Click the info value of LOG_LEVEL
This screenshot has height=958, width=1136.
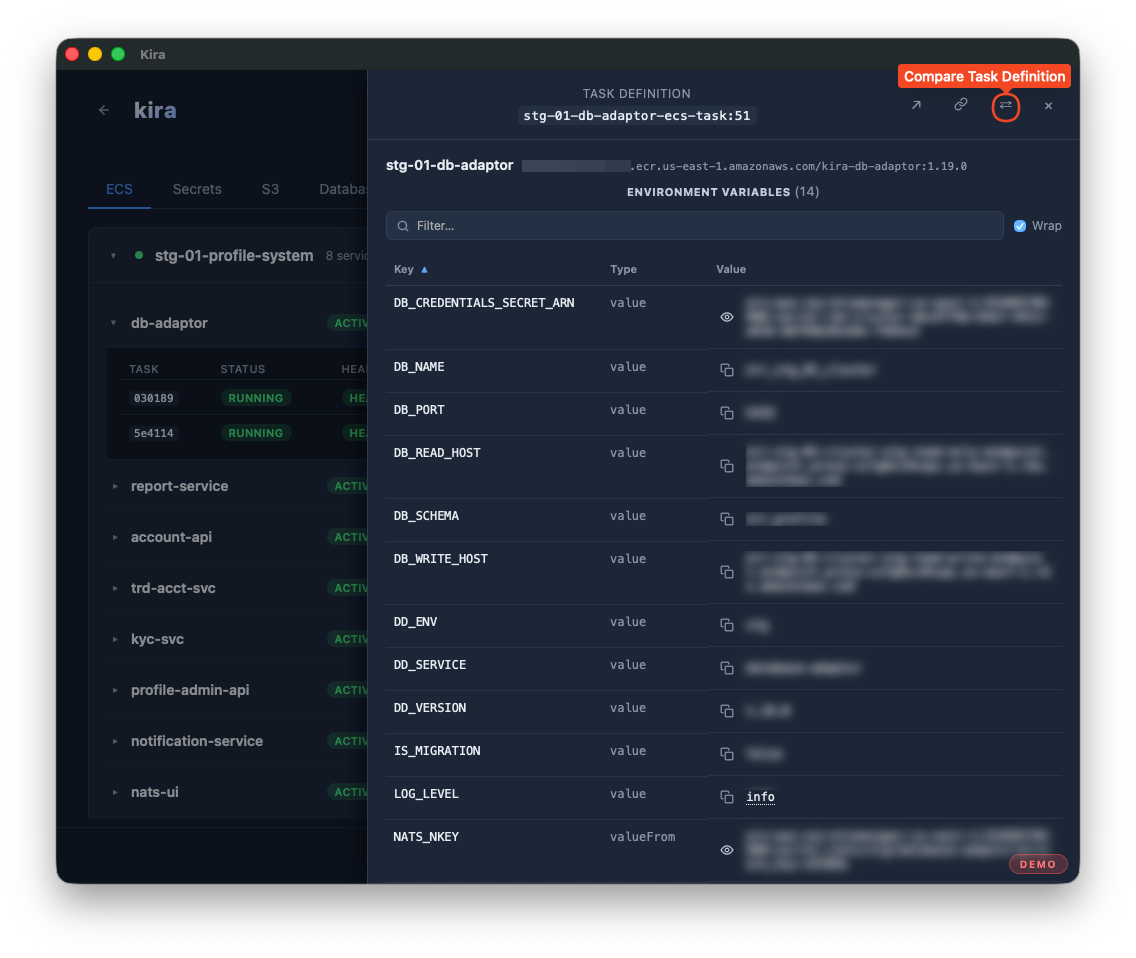point(760,797)
